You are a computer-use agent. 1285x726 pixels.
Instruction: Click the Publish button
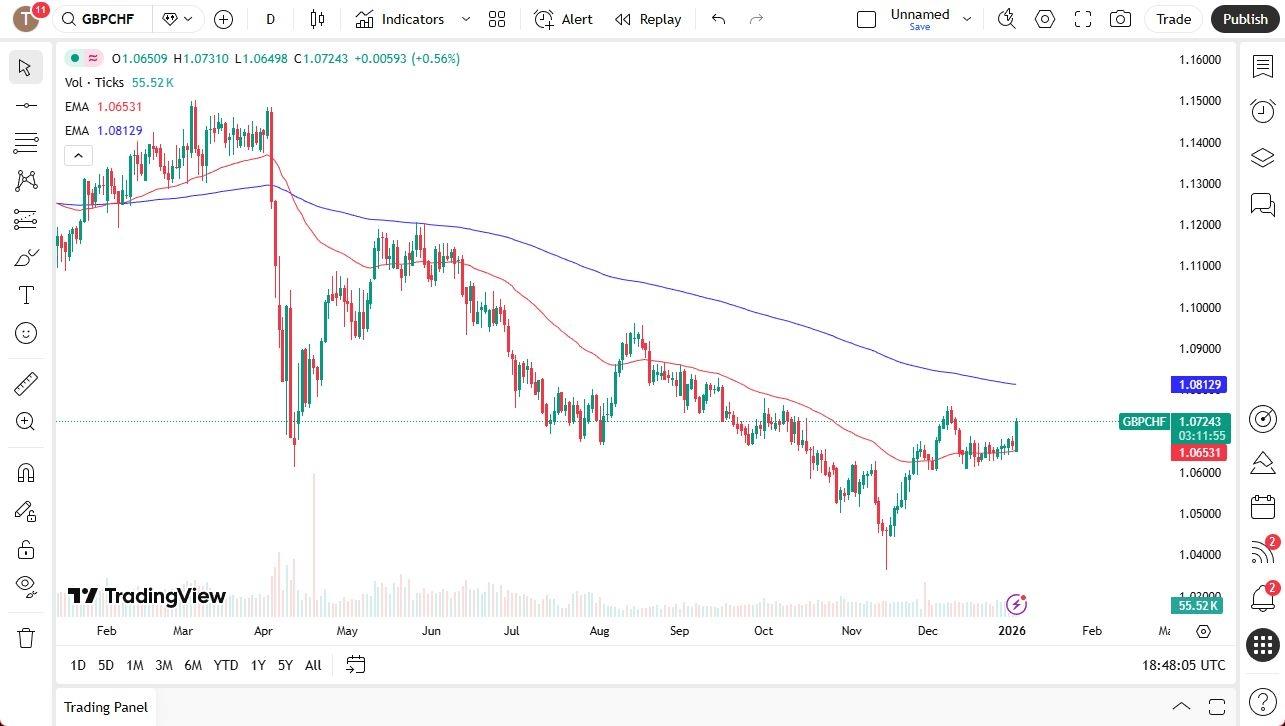pyautogui.click(x=1244, y=19)
